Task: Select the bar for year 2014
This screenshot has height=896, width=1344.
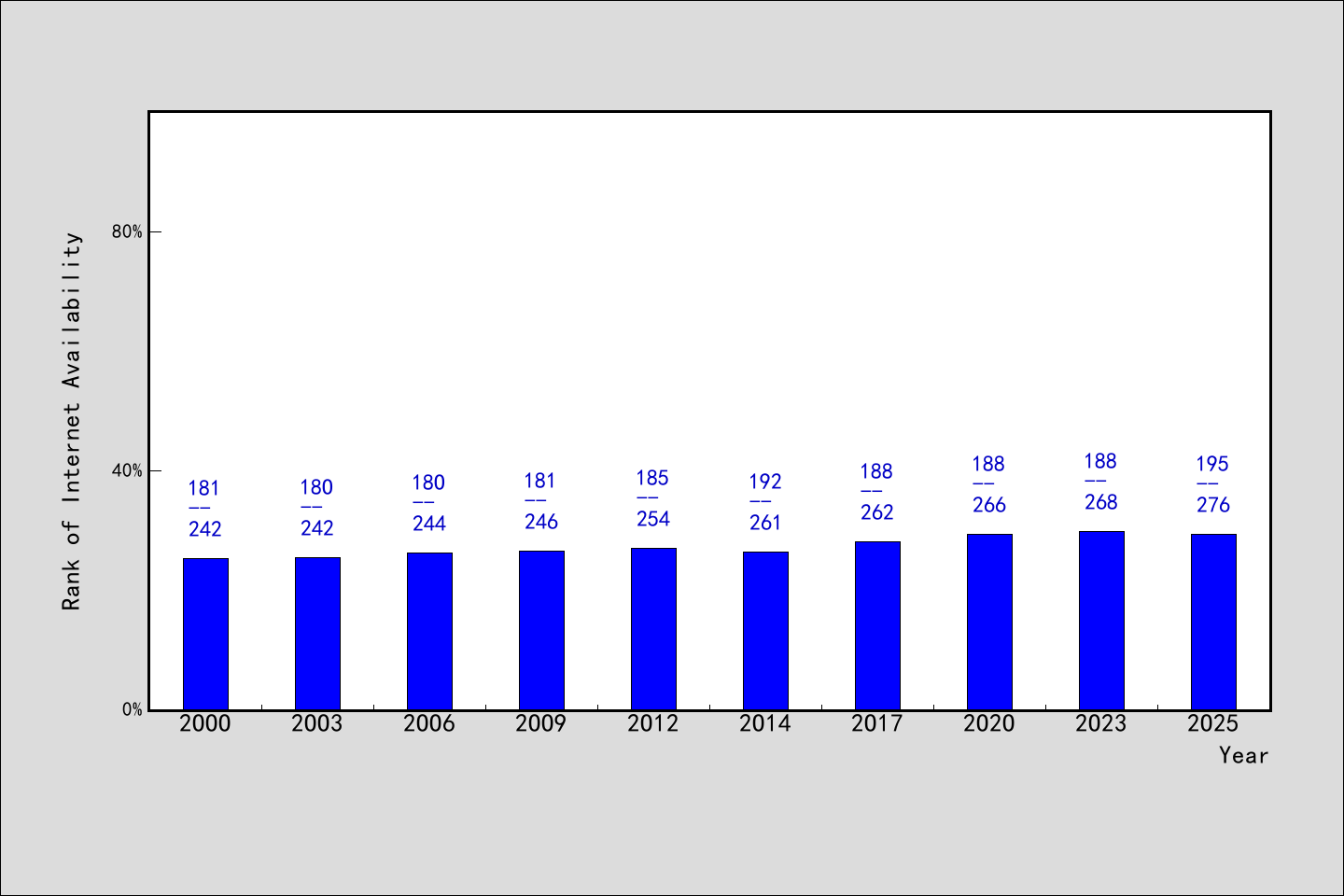Action: [x=765, y=631]
